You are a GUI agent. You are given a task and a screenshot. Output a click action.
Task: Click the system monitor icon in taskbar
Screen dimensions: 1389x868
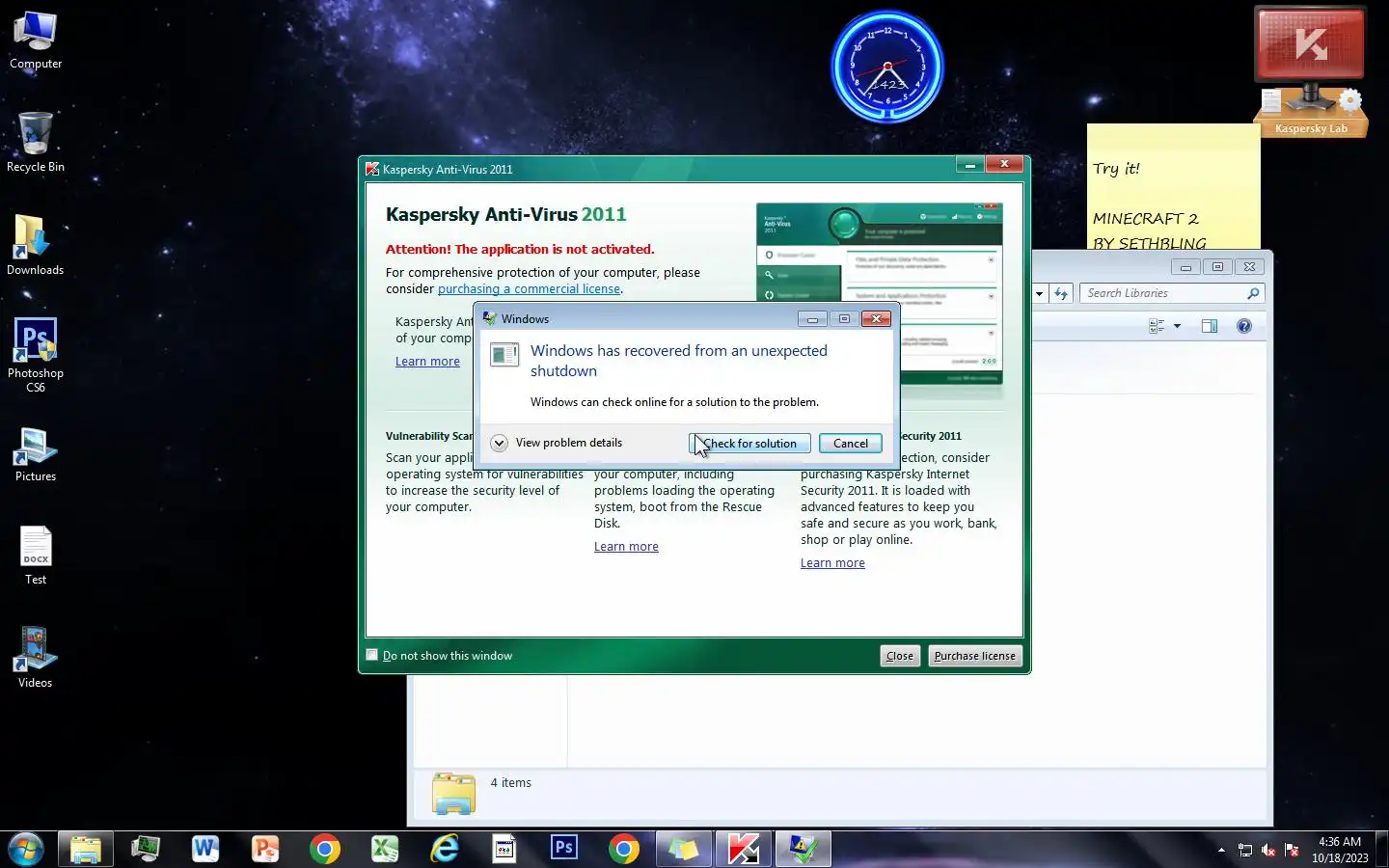point(146,850)
